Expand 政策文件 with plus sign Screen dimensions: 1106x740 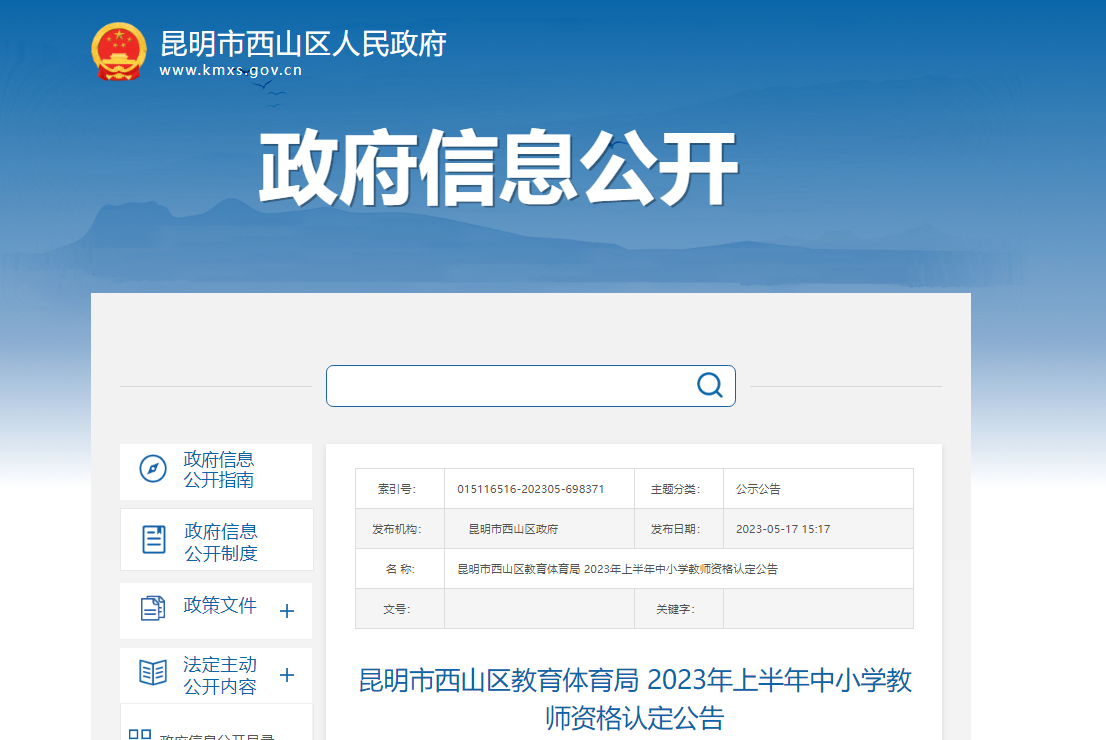(x=286, y=611)
